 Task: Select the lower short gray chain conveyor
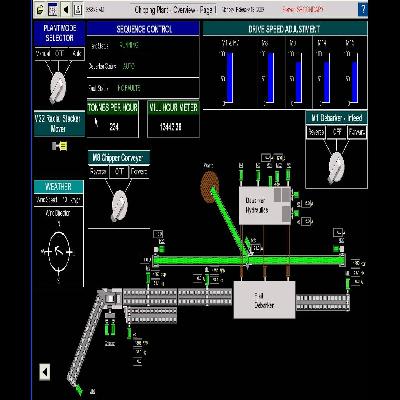[152, 315]
